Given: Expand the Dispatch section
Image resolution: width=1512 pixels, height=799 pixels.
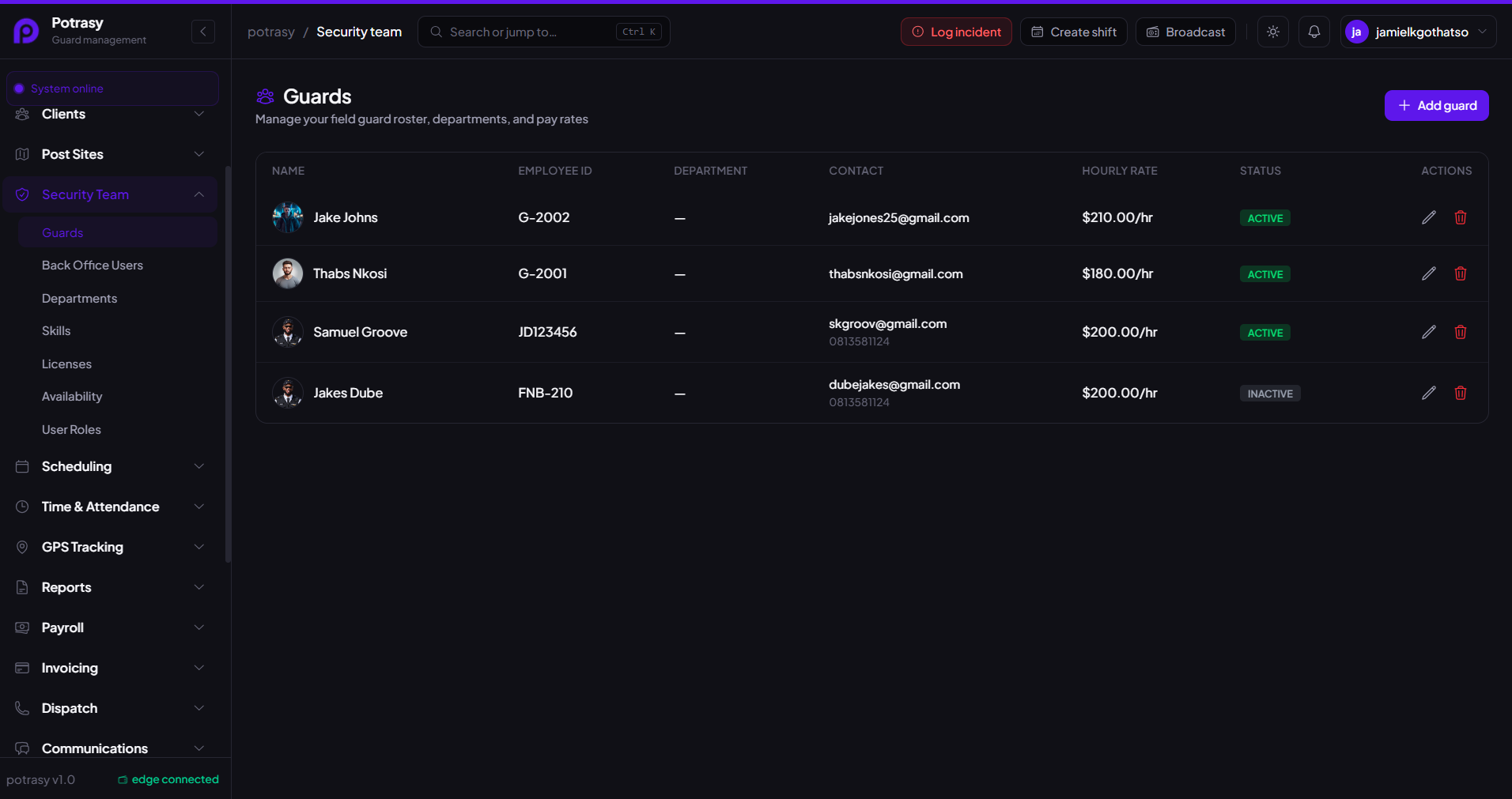Looking at the screenshot, I should (110, 708).
